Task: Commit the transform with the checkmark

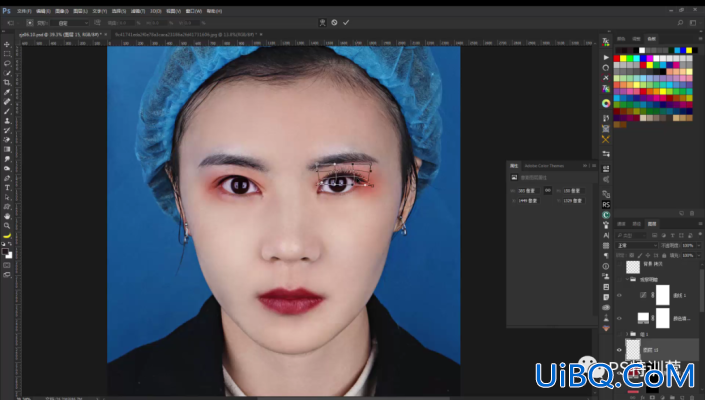Action: (346, 22)
